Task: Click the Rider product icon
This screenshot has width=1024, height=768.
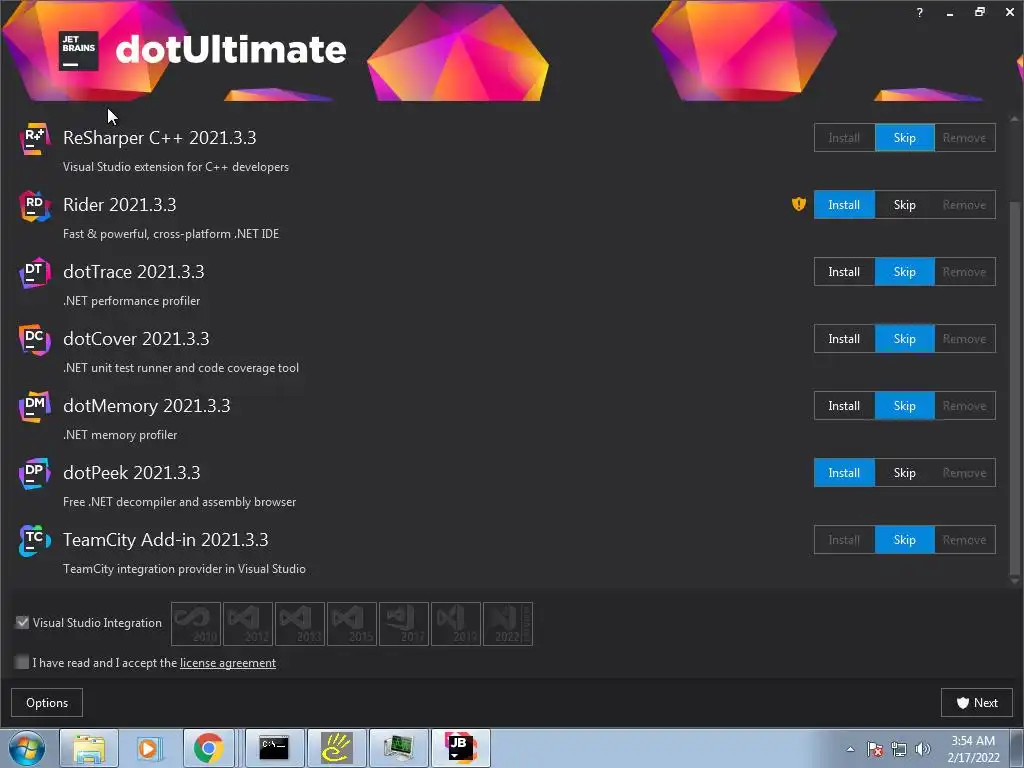Action: pyautogui.click(x=34, y=206)
